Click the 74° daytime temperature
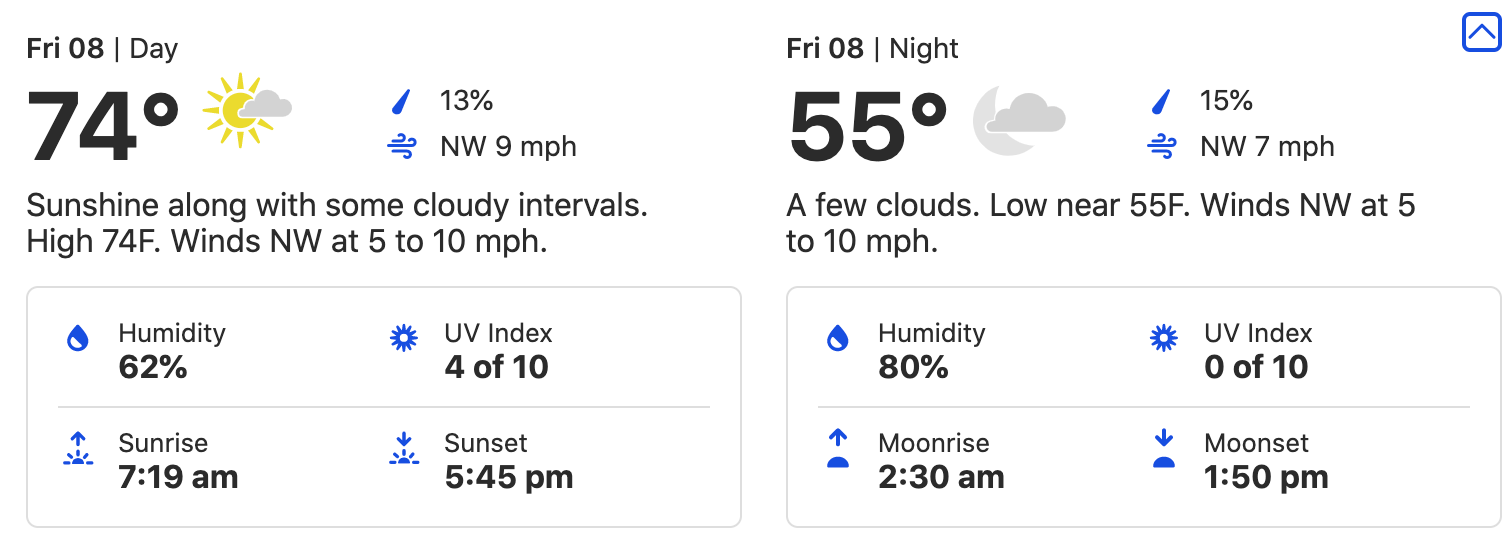 click(103, 125)
